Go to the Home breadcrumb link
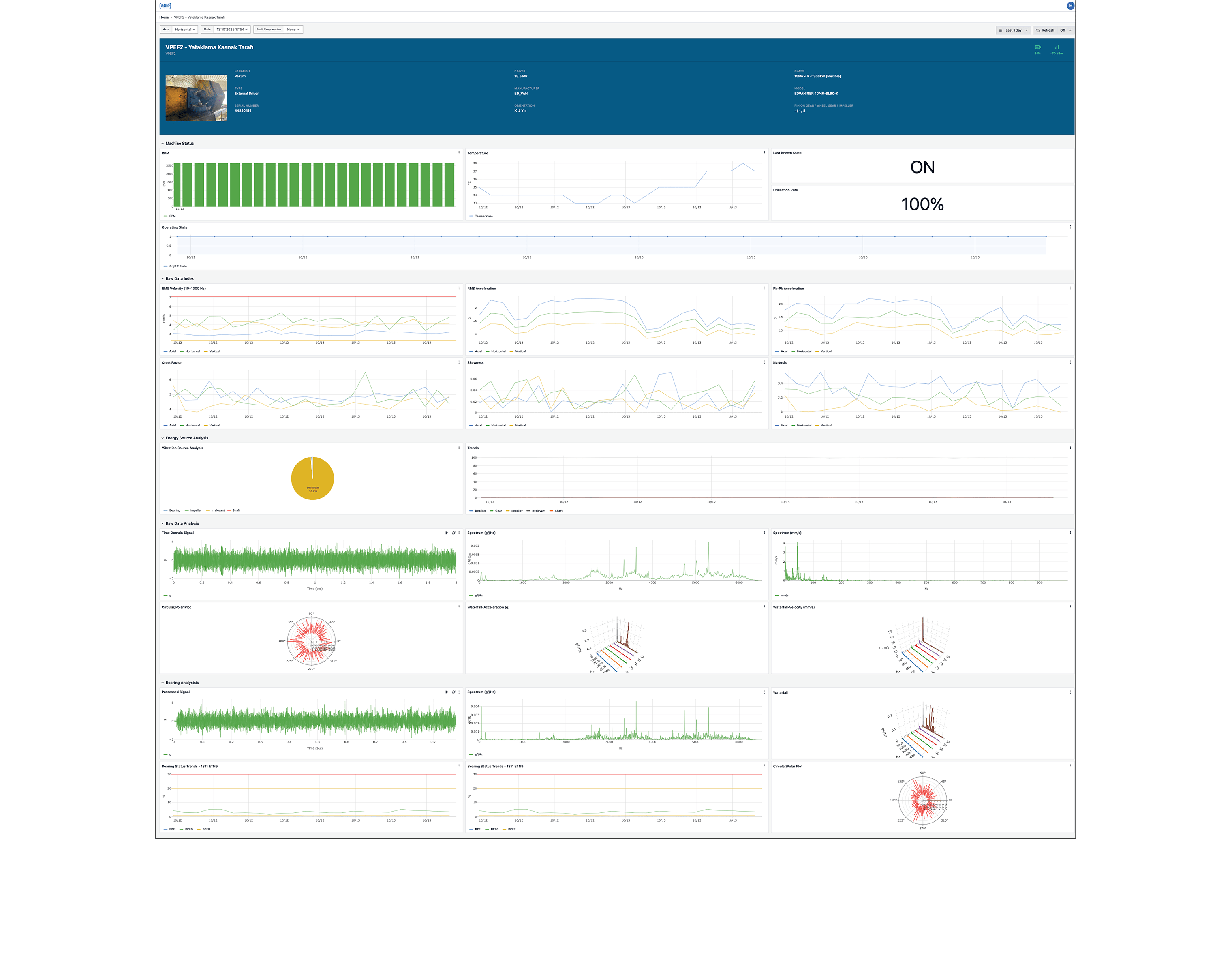The width and height of the screenshot is (1232, 964). (164, 17)
